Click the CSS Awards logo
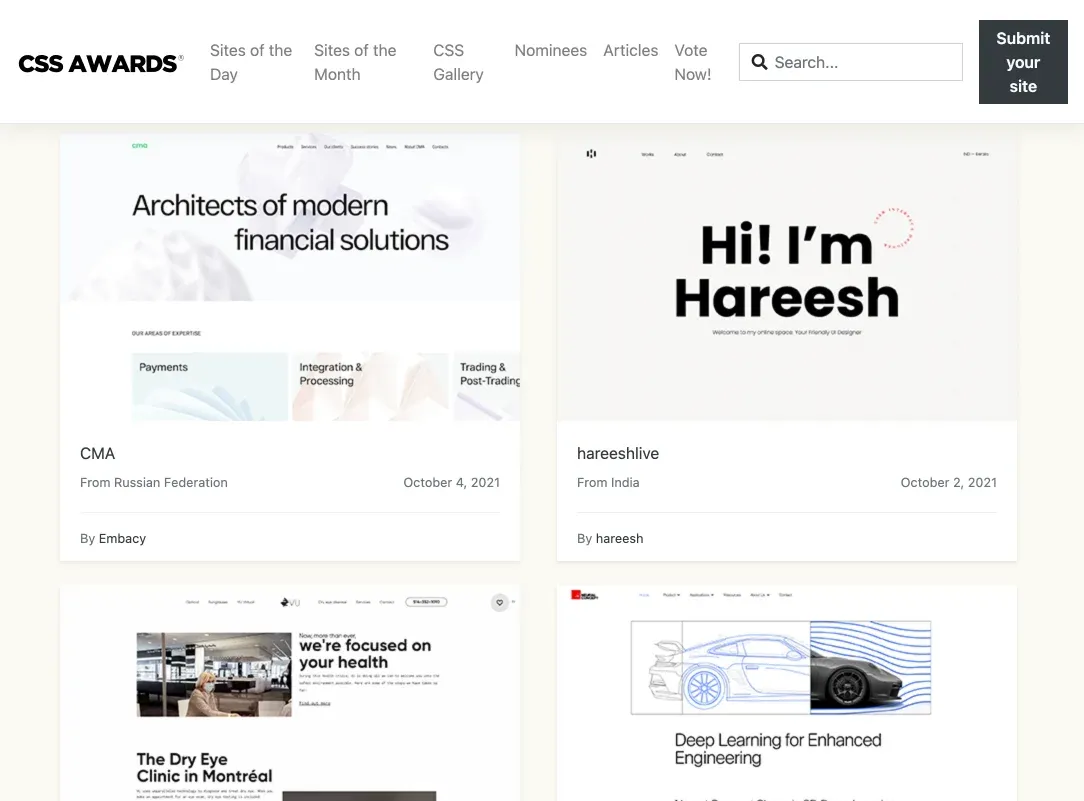The image size is (1084, 801). [100, 63]
